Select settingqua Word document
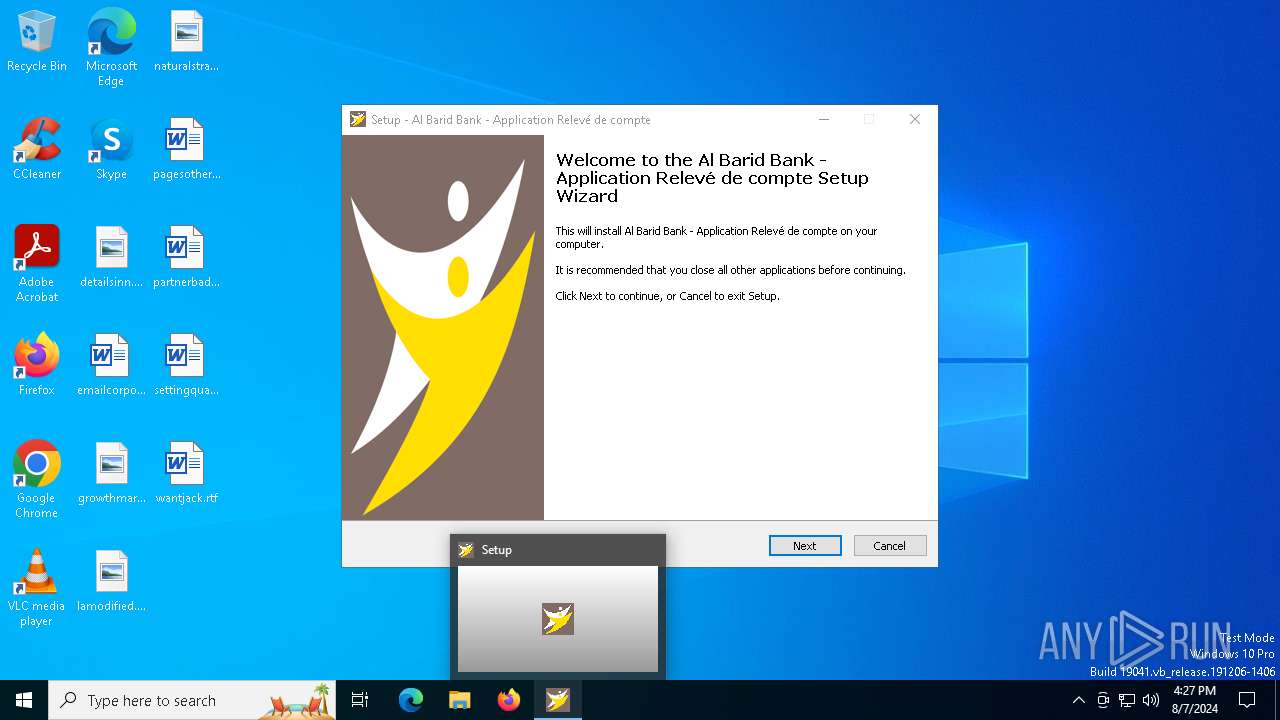Screen dimensions: 1280x720 [186, 366]
